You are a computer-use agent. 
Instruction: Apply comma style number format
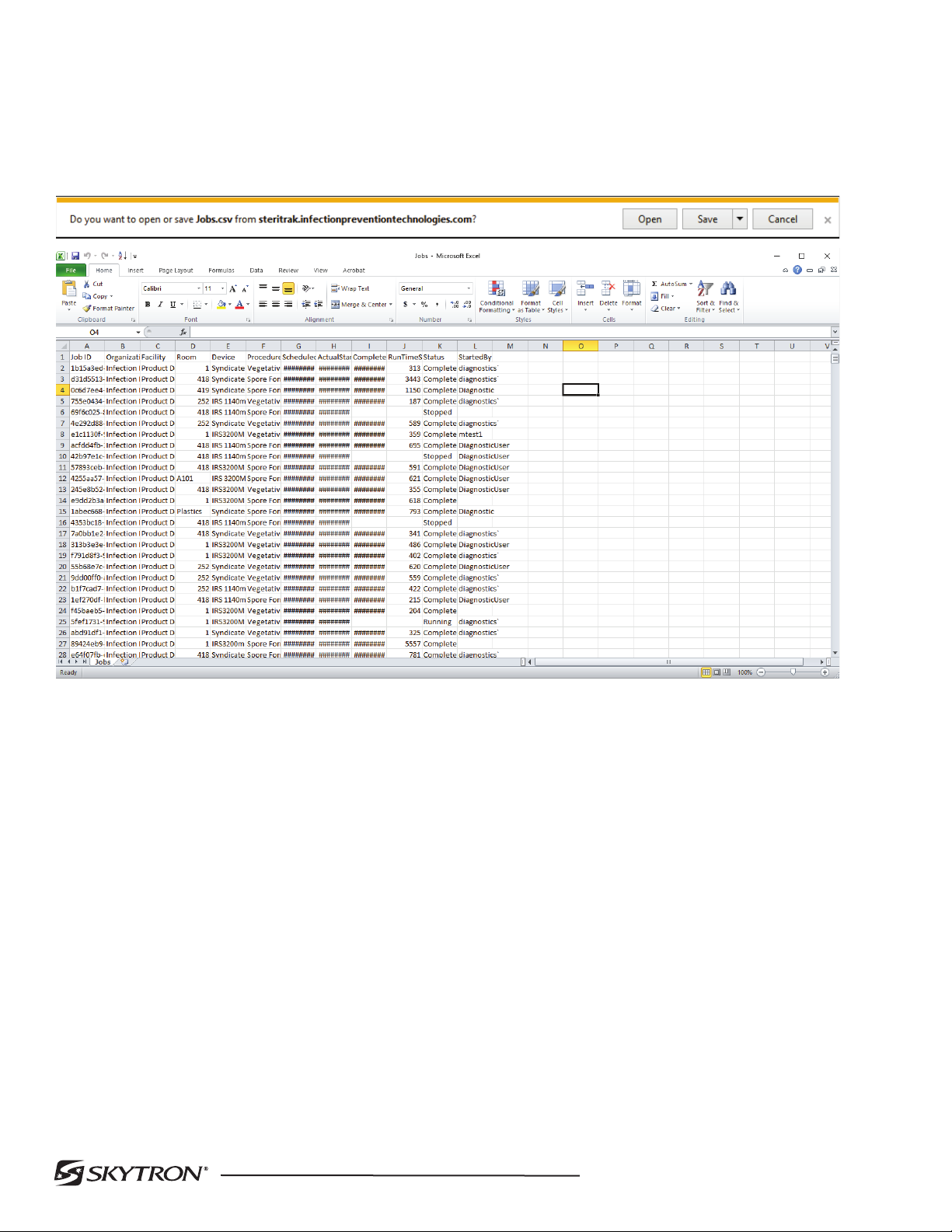click(437, 305)
